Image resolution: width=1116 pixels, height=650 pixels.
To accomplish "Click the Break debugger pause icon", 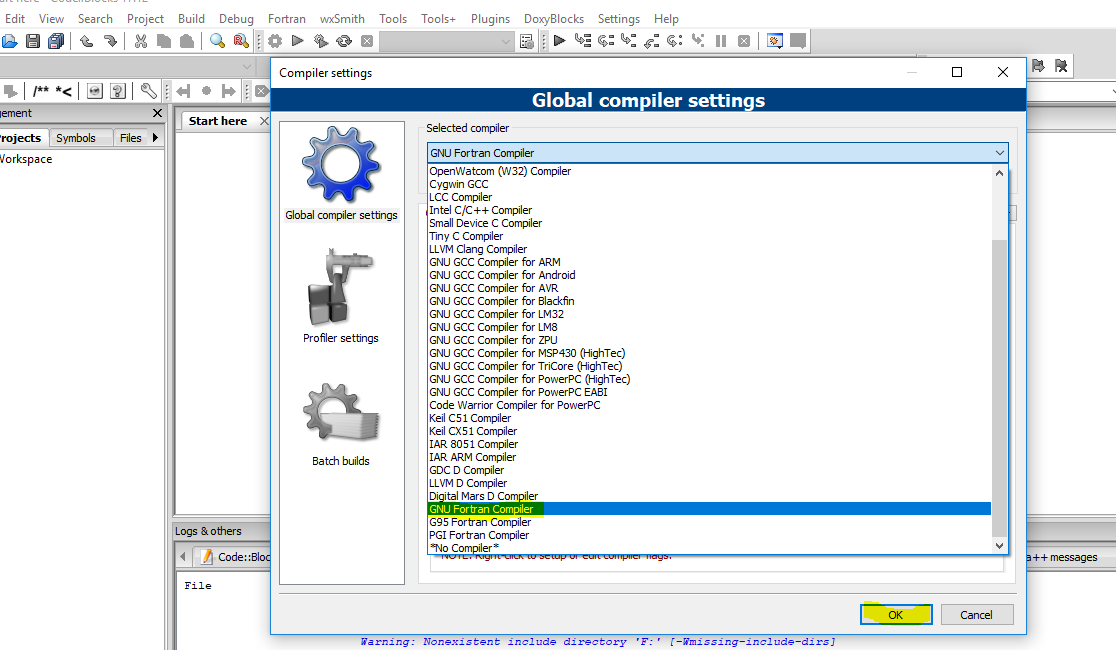I will point(721,41).
